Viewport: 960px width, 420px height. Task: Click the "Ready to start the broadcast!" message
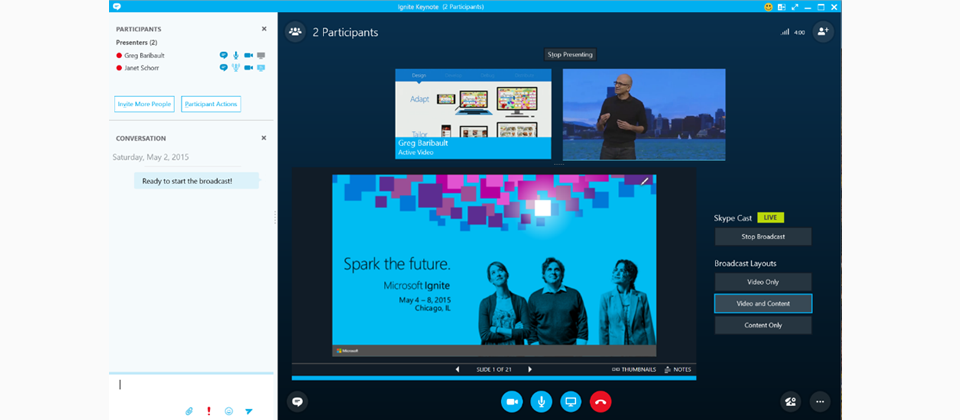(197, 181)
